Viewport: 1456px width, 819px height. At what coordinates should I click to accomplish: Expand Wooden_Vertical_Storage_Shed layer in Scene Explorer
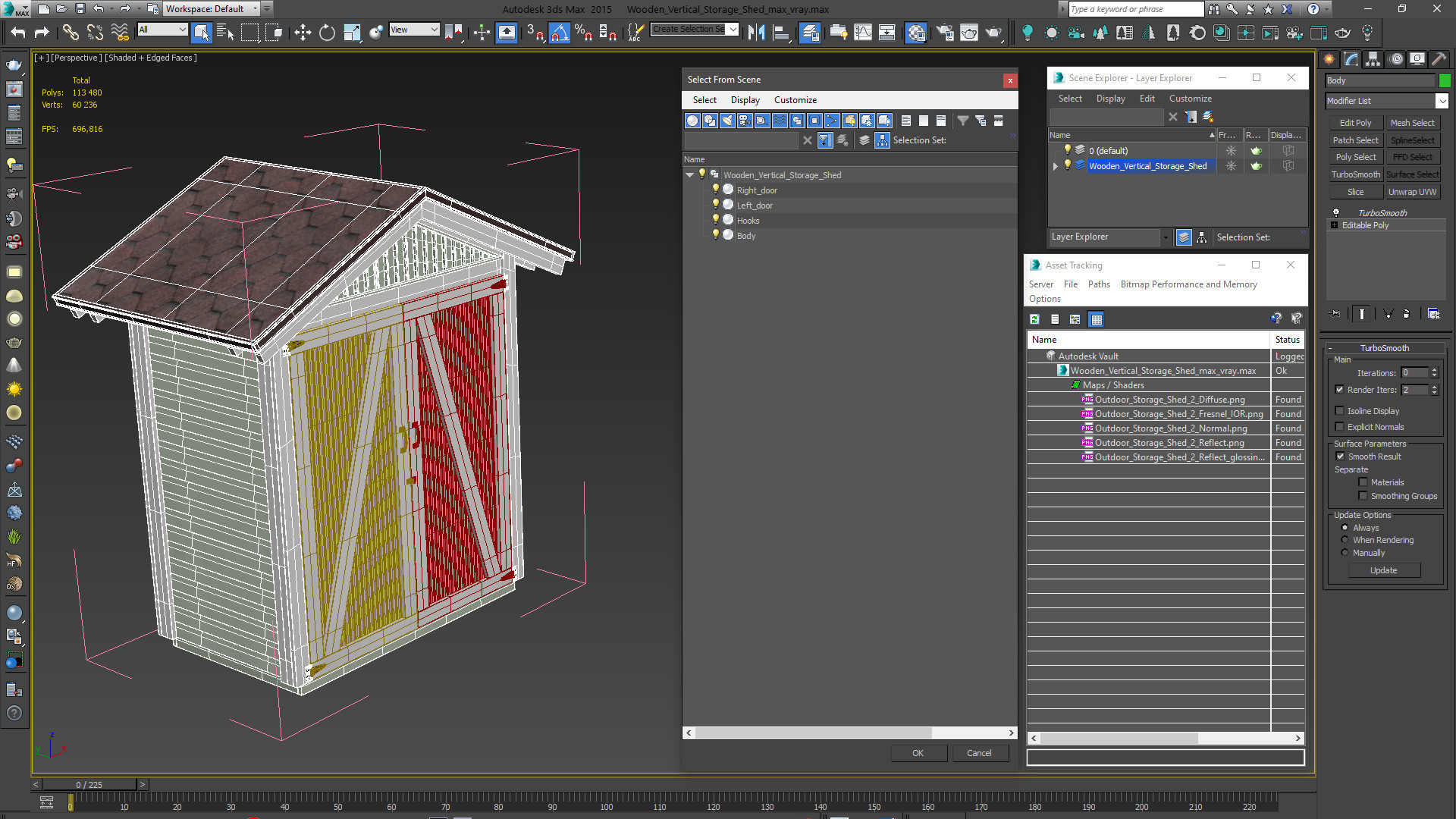tap(1056, 166)
